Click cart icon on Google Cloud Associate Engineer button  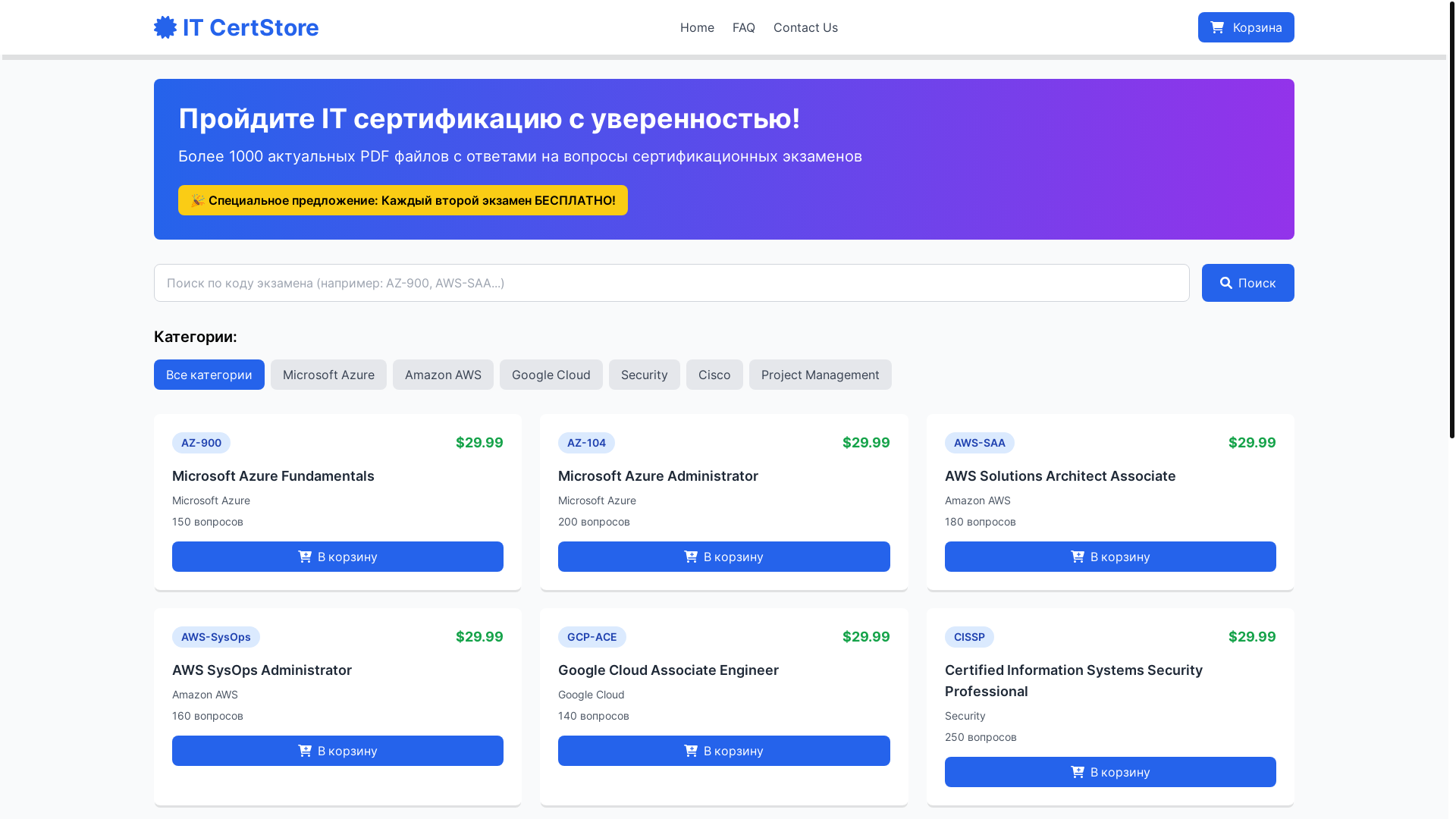[x=691, y=751]
